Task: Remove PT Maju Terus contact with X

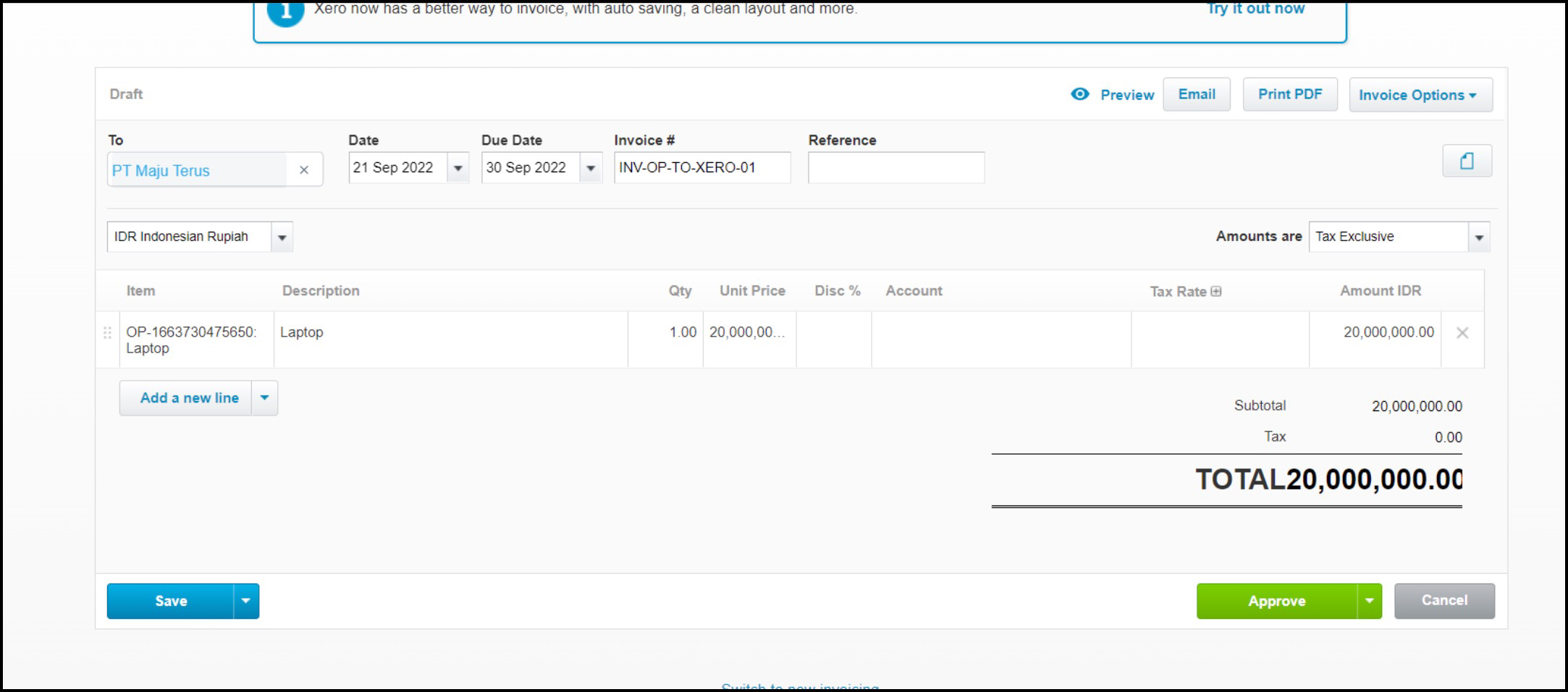Action: pos(304,170)
